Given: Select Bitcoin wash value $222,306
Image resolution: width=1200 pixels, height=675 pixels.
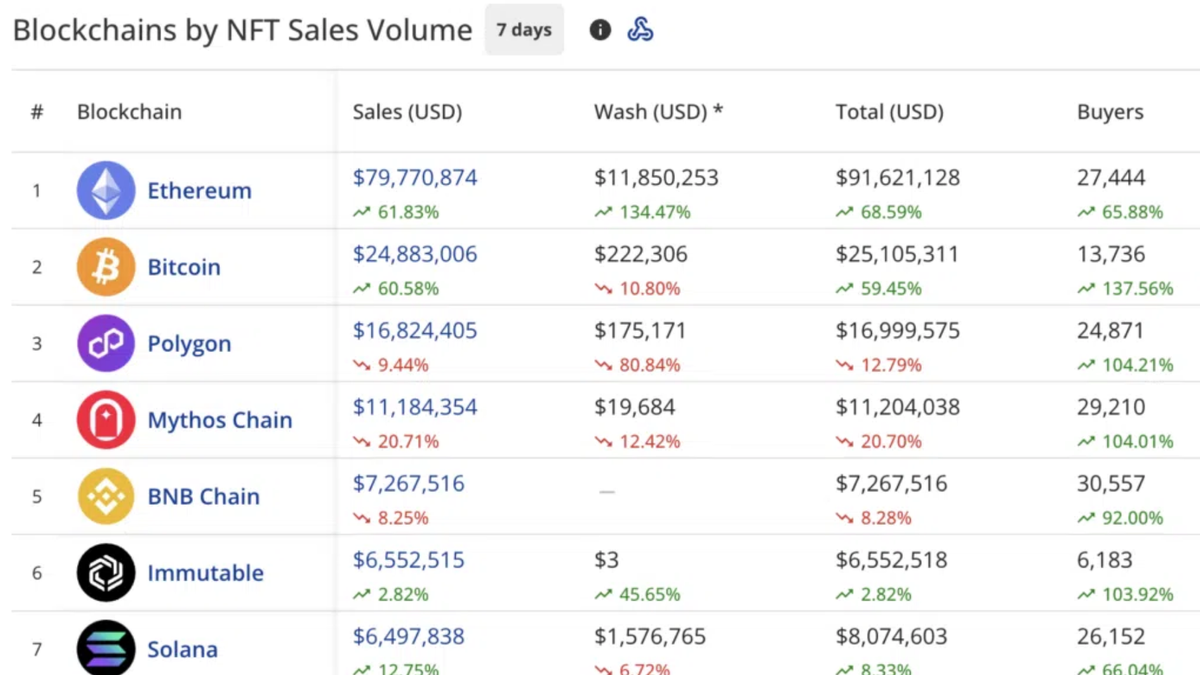Looking at the screenshot, I should (x=641, y=254).
